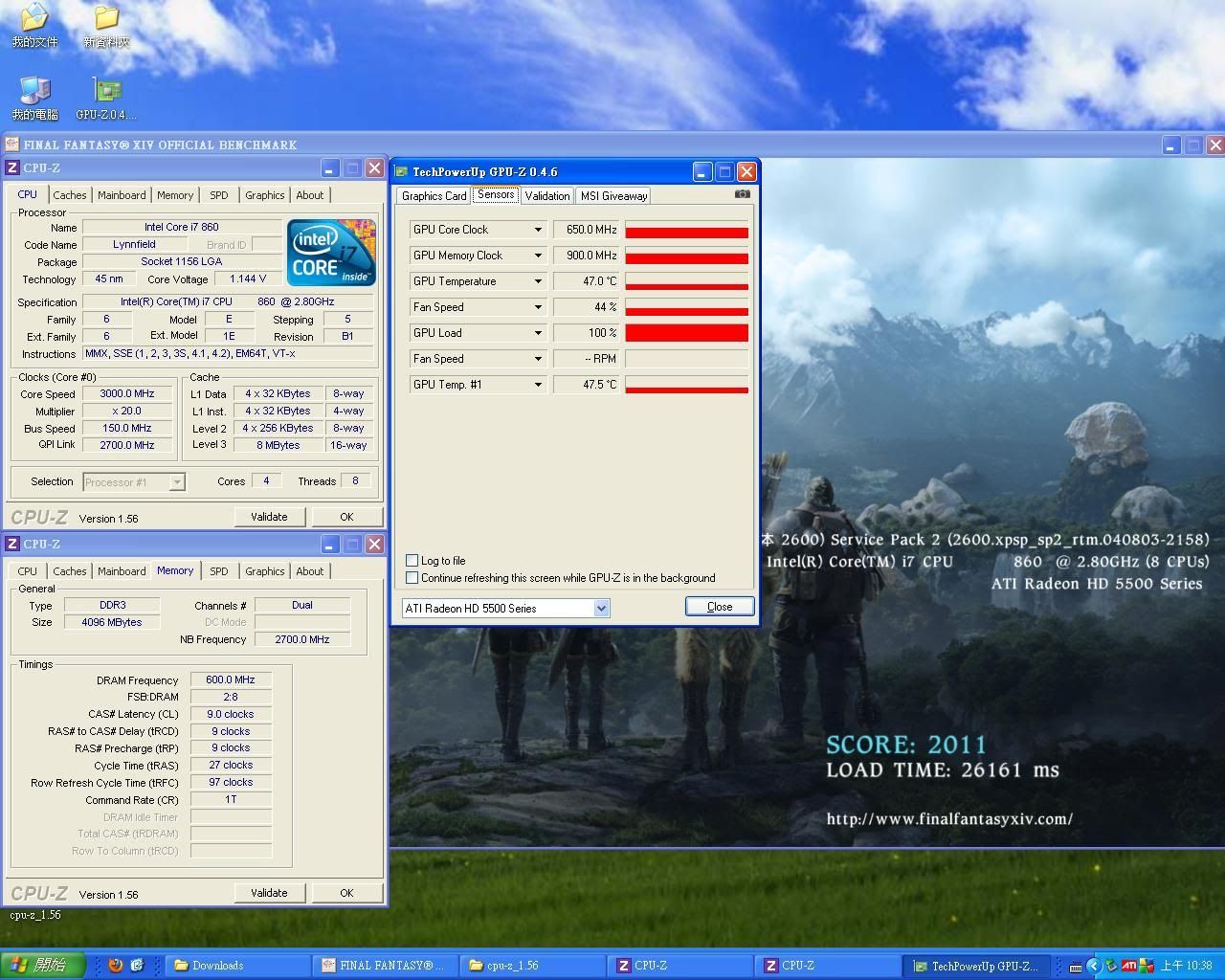Select the GPU-Z Sensors tab
This screenshot has height=980, width=1225.
click(496, 194)
